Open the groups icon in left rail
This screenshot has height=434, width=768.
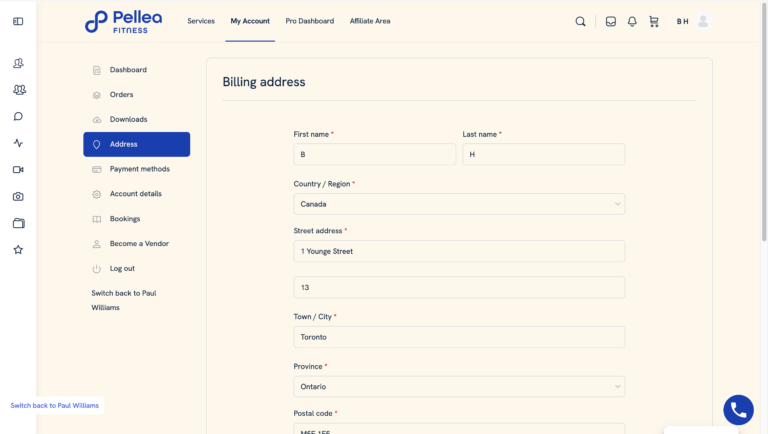[x=19, y=90]
